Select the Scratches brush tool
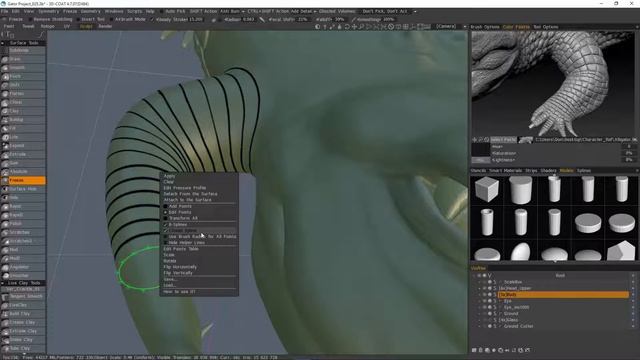The height and width of the screenshot is (360, 640). (x=23, y=232)
